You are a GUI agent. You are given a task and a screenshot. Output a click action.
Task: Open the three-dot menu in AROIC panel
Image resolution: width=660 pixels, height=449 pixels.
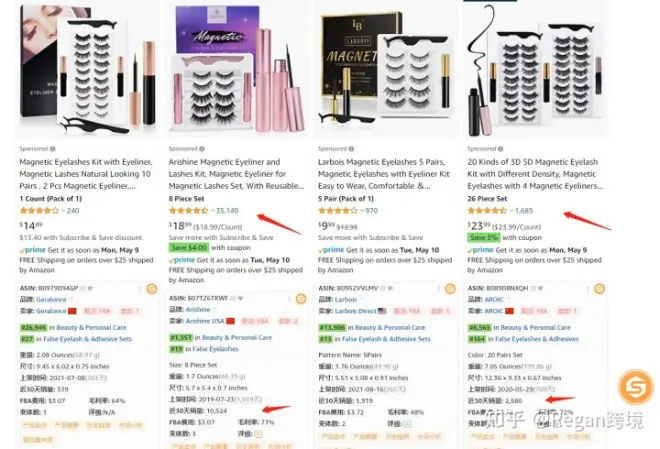(588, 289)
